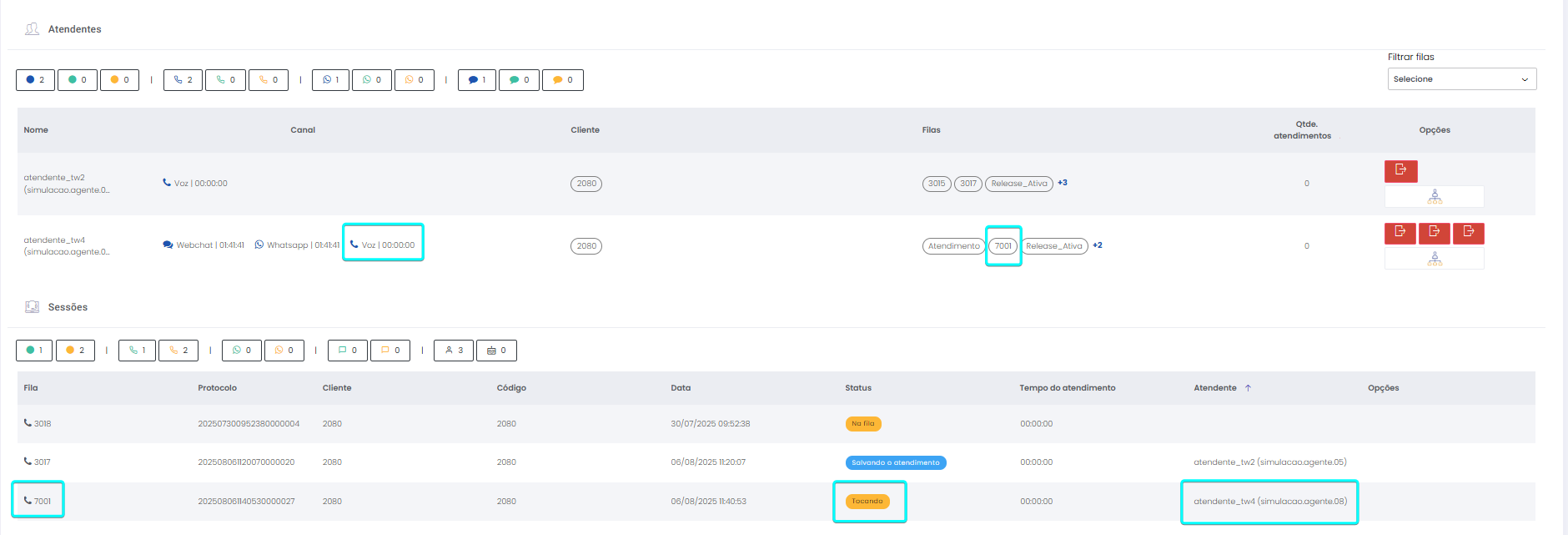1568x535 pixels.
Task: Toggle orange dot sessions filter showing 2
Action: tap(75, 351)
